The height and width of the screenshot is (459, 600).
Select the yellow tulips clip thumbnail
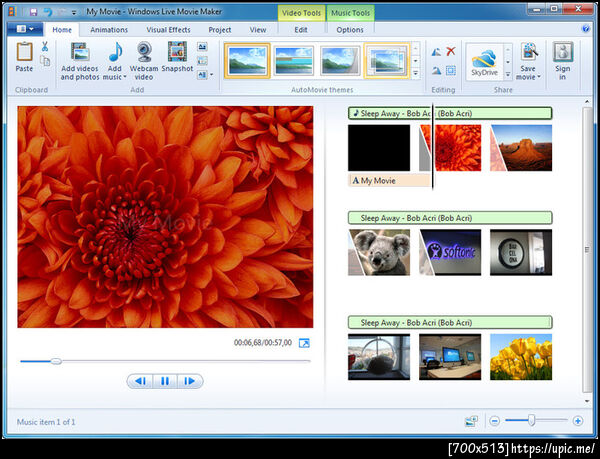tap(521, 357)
